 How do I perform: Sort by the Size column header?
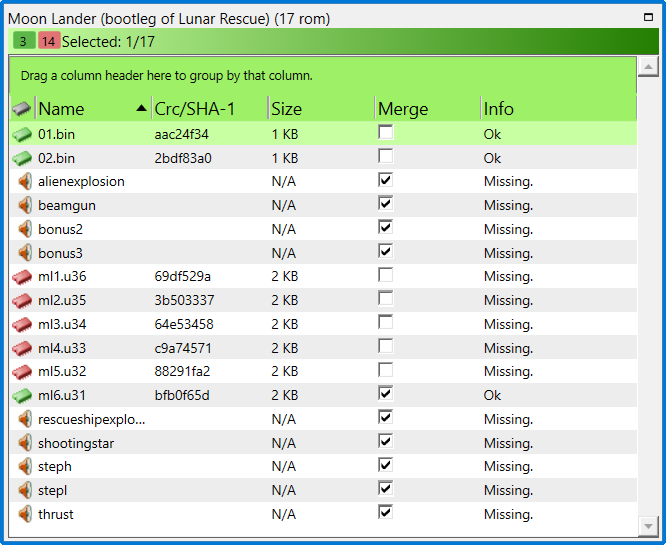(x=320, y=109)
